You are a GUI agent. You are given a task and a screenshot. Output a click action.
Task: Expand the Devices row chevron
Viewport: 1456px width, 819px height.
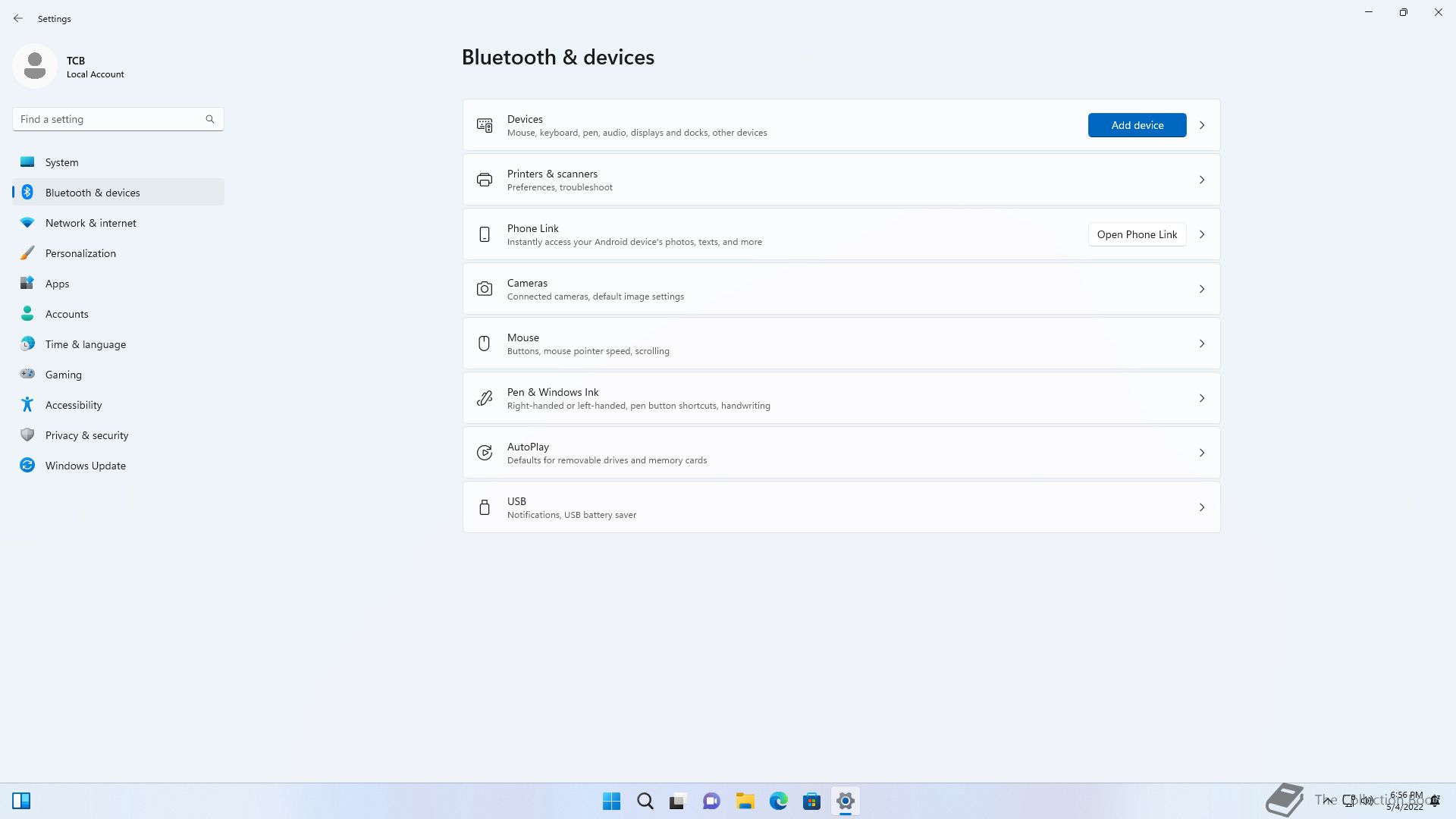coord(1202,125)
